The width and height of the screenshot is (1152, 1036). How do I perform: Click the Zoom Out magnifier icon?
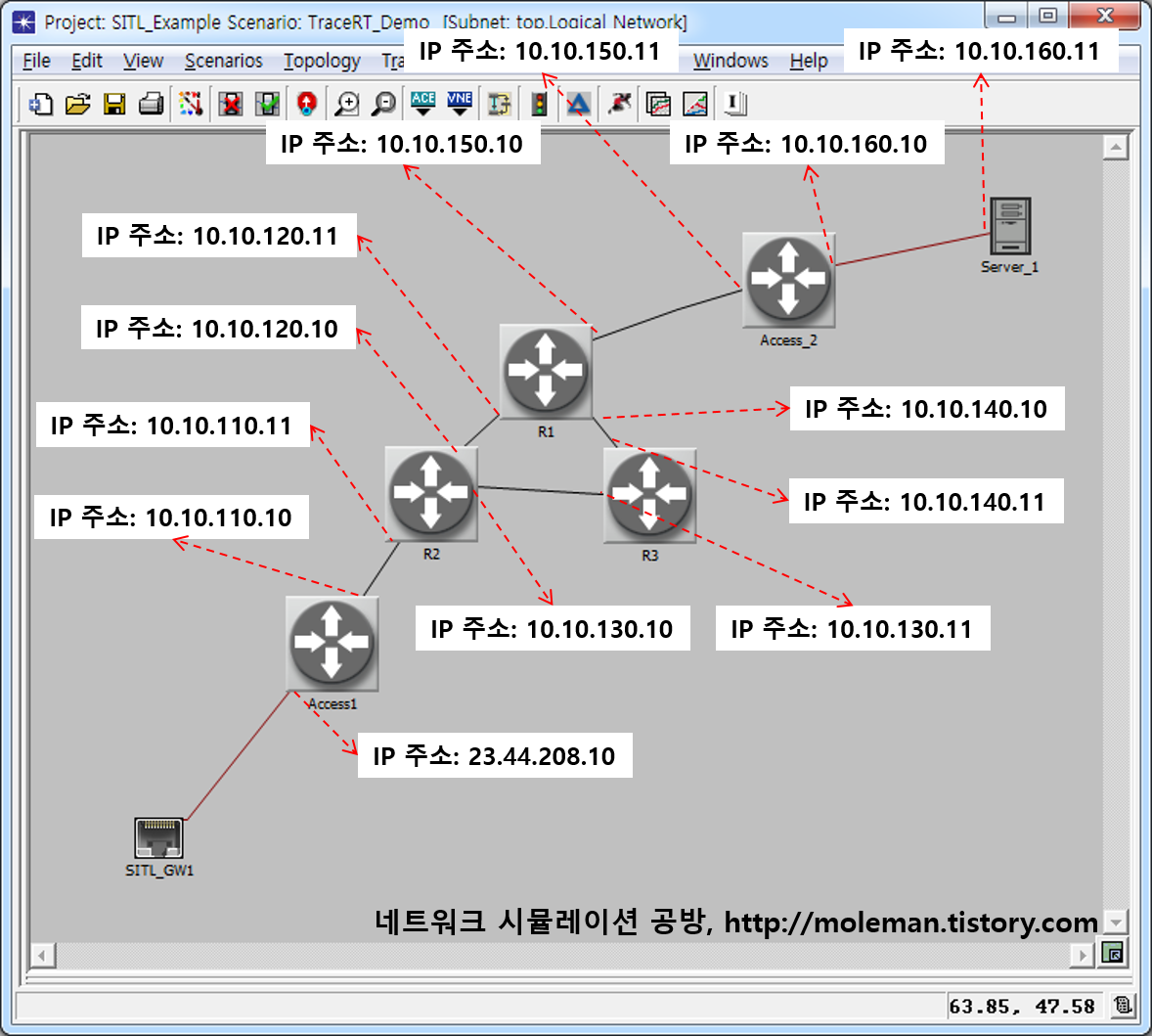click(x=383, y=105)
